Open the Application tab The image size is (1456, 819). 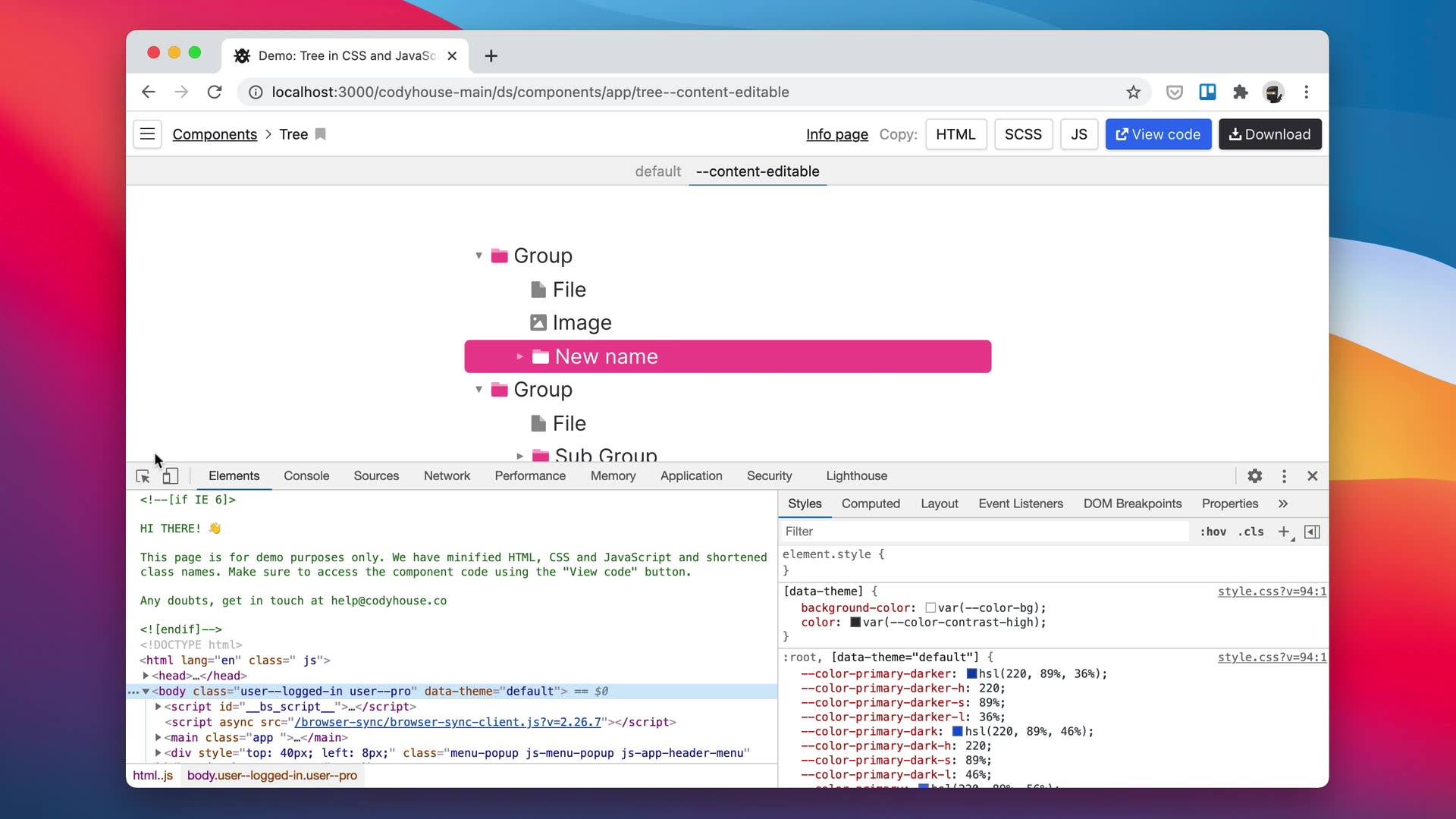click(x=691, y=476)
